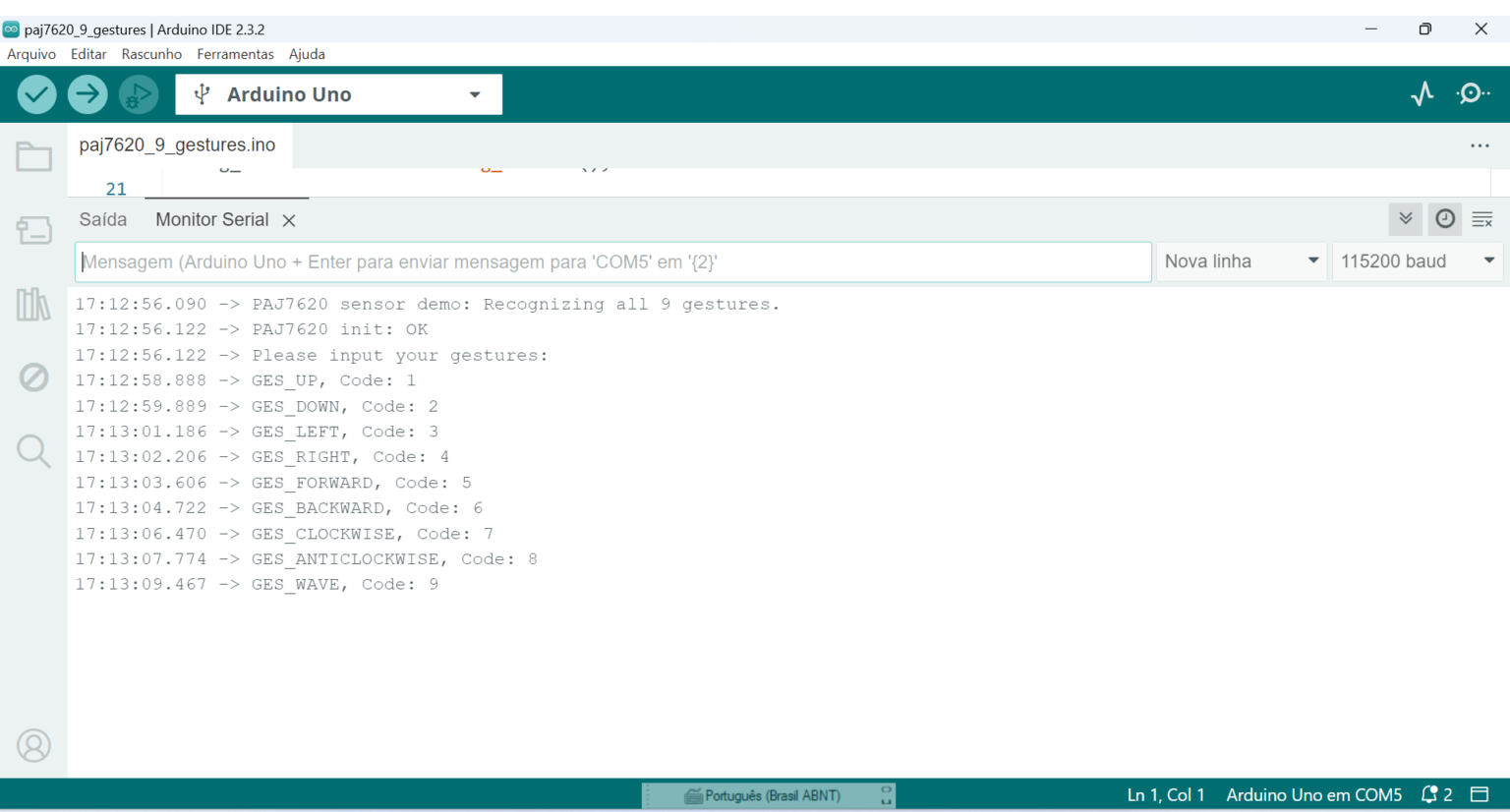Open the 115200 baud rate dropdown

1417,261
